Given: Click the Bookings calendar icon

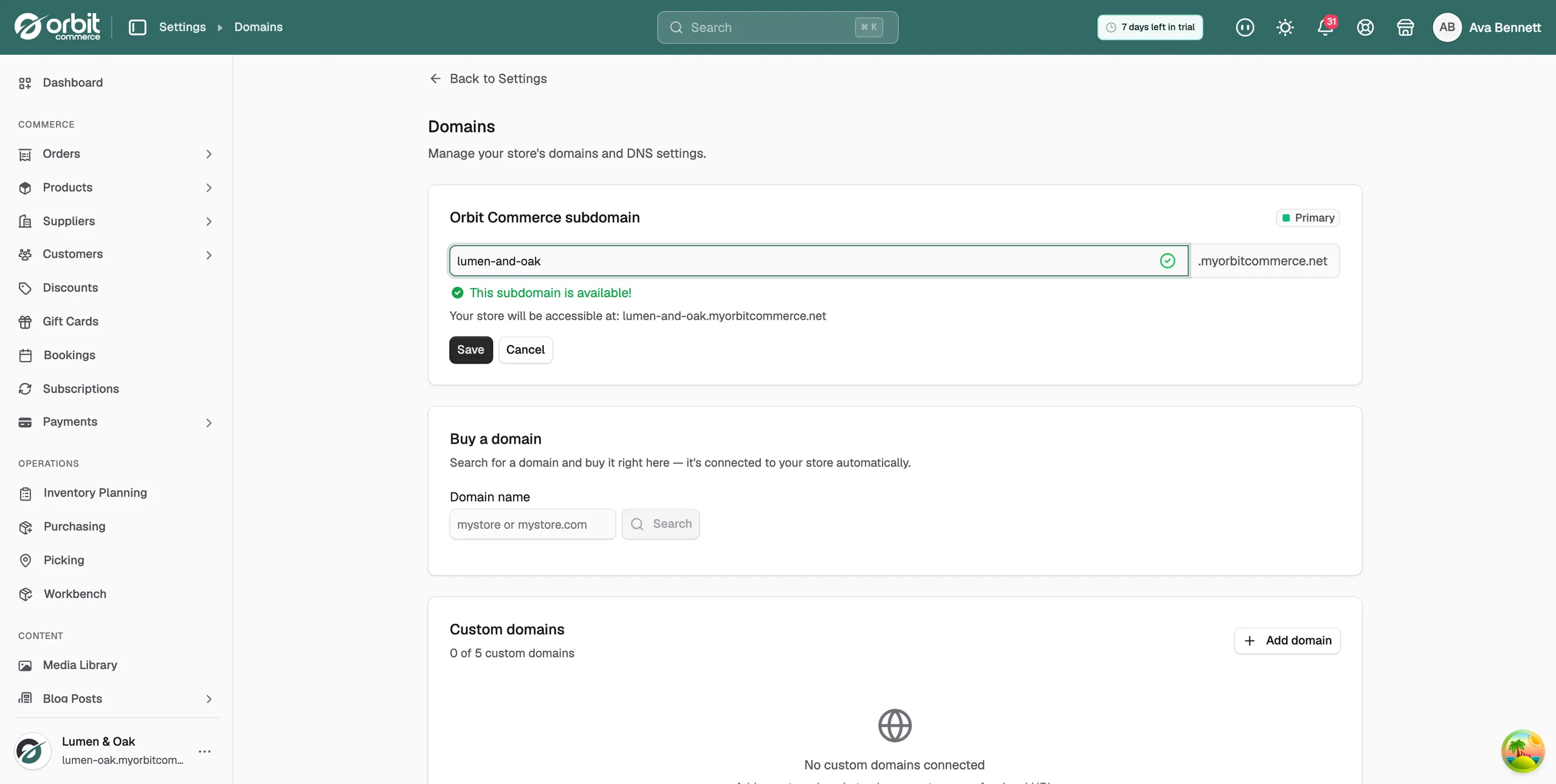Looking at the screenshot, I should (25, 356).
